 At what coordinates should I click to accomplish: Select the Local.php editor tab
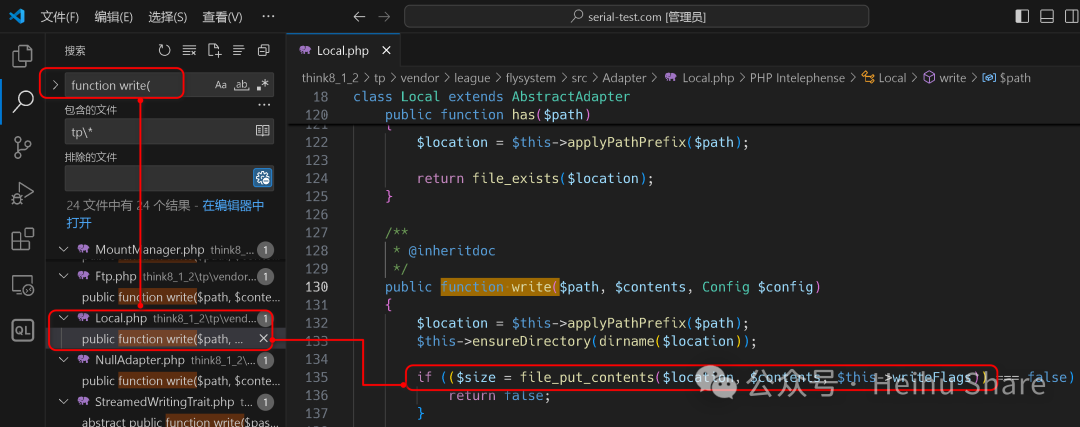click(342, 51)
